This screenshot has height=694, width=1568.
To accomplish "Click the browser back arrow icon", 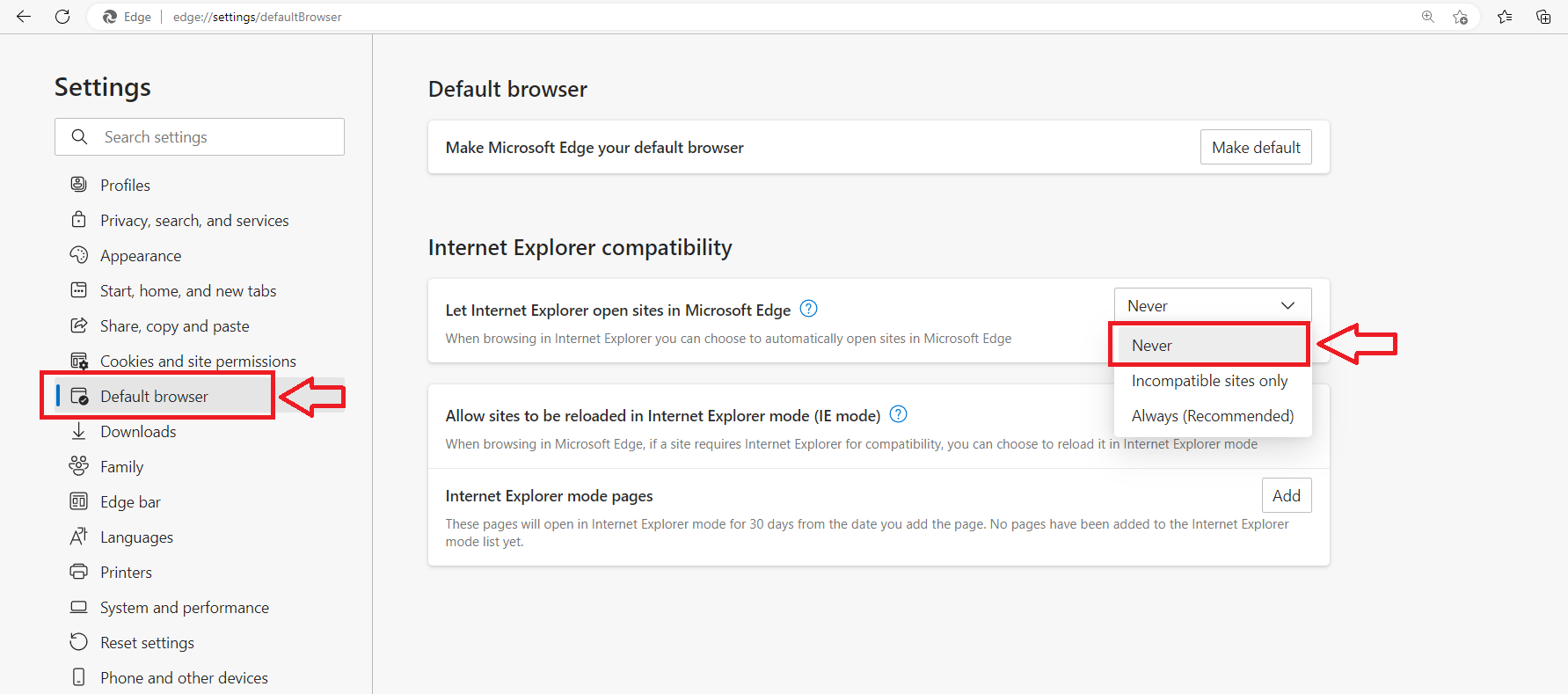I will click(x=24, y=17).
